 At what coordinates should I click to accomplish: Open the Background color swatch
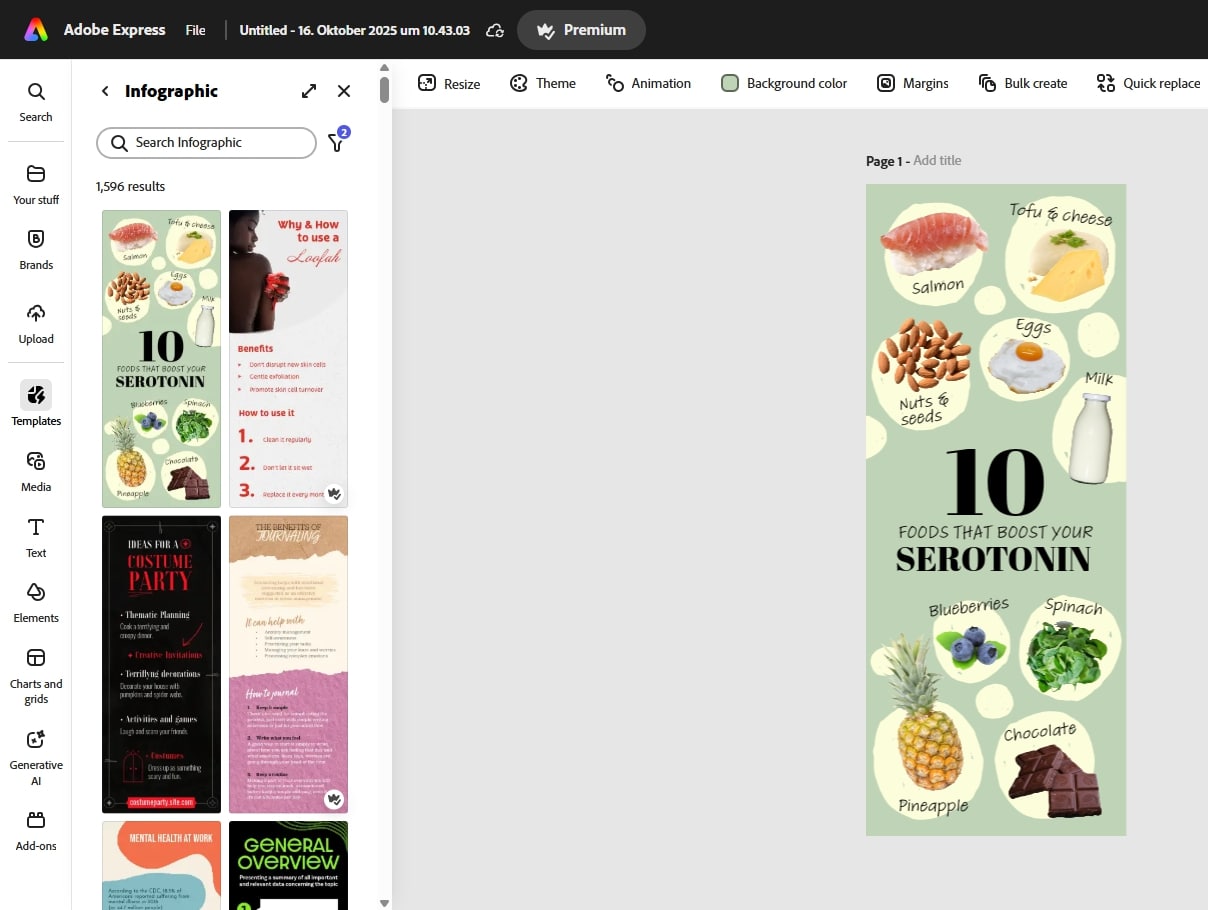coord(730,83)
